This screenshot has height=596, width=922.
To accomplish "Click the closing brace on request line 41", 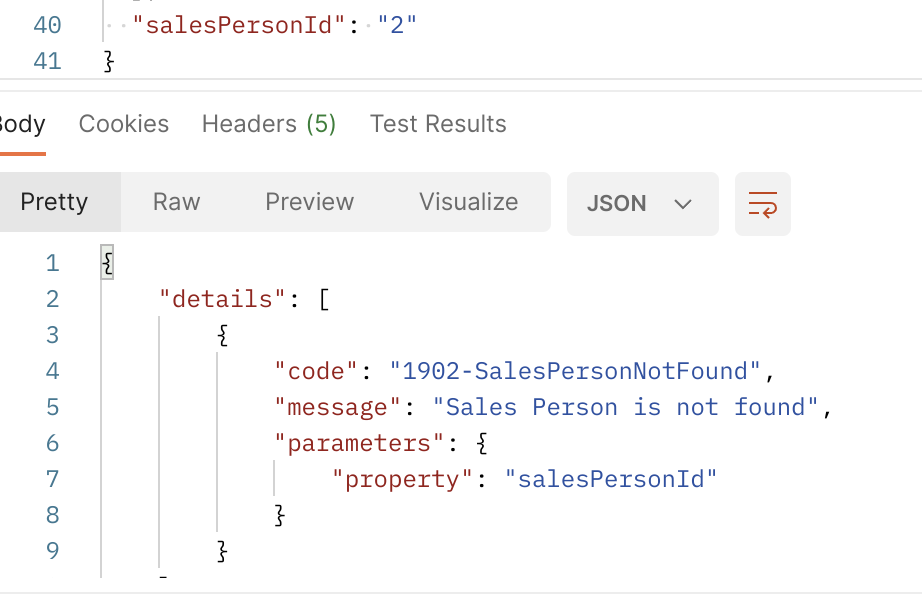I will (109, 61).
